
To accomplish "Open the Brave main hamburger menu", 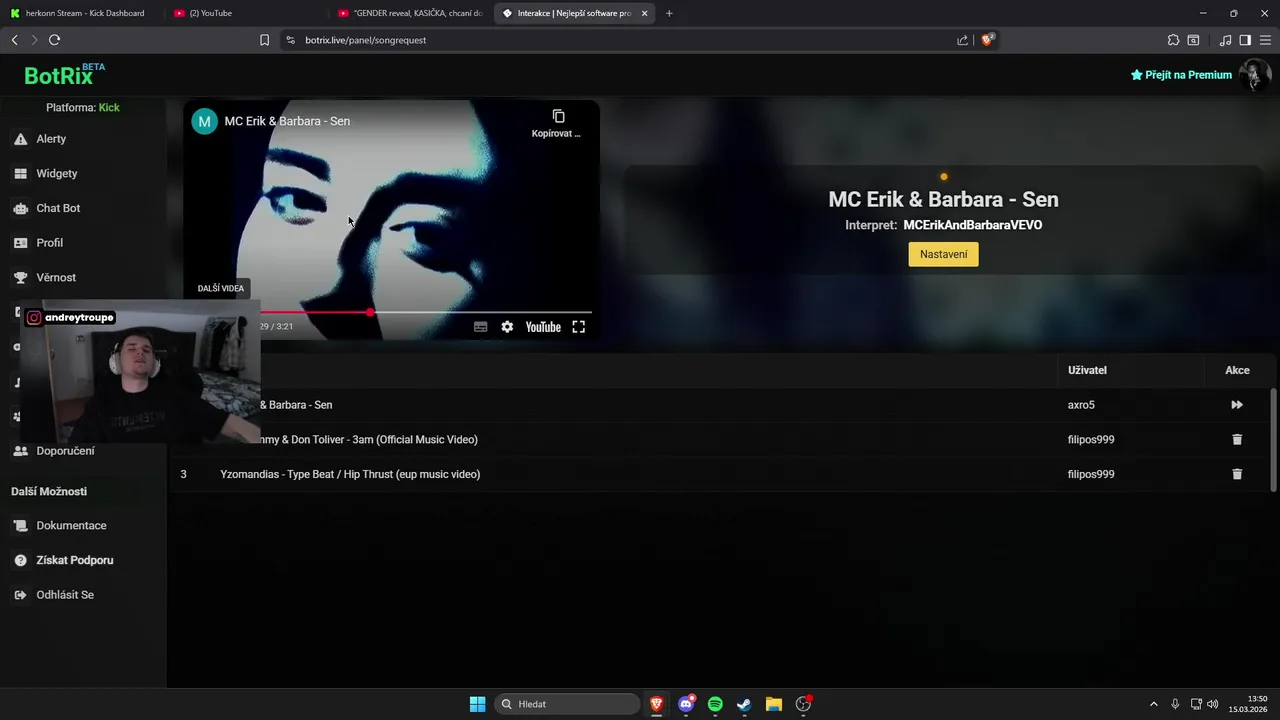I will pos(1264,40).
